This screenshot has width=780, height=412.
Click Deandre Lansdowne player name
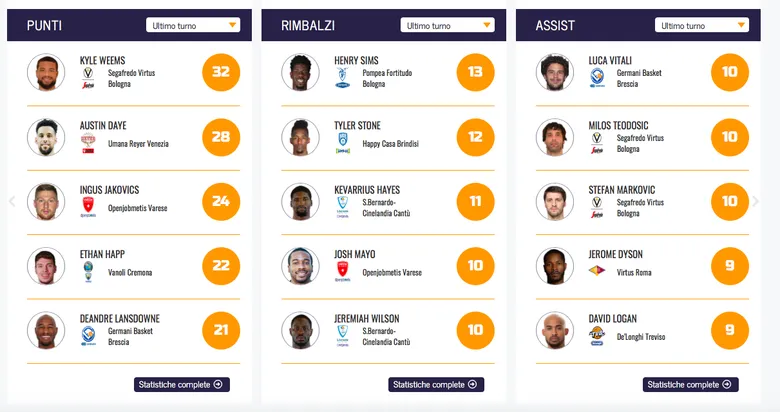pyautogui.click(x=119, y=318)
